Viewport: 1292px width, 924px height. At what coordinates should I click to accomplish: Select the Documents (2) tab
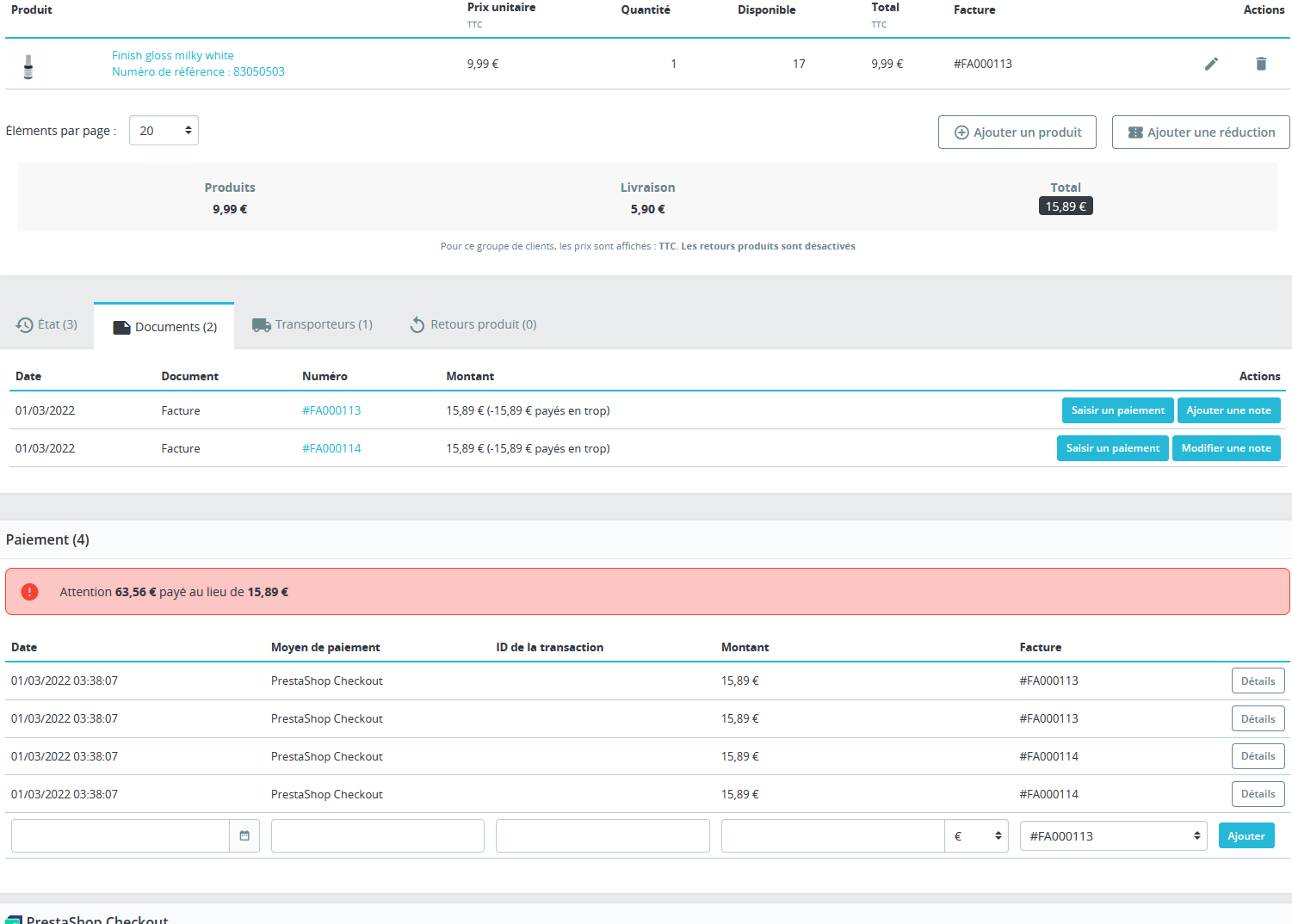(x=164, y=327)
